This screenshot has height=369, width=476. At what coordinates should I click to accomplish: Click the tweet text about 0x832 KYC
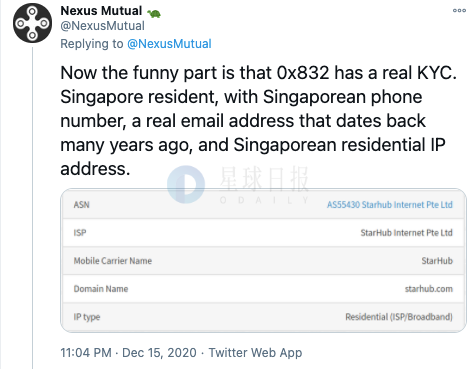258,121
